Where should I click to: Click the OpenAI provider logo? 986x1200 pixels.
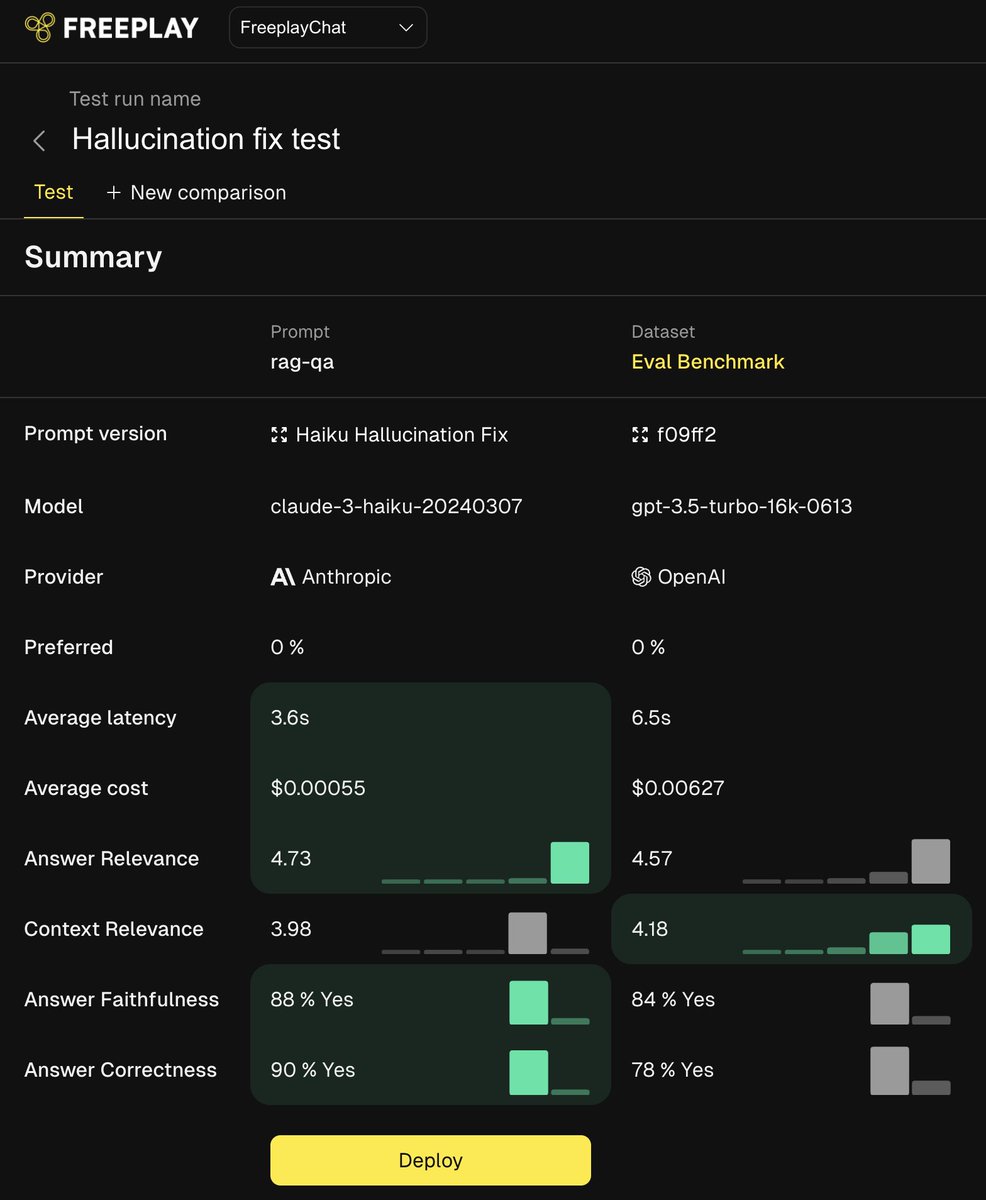tap(641, 577)
